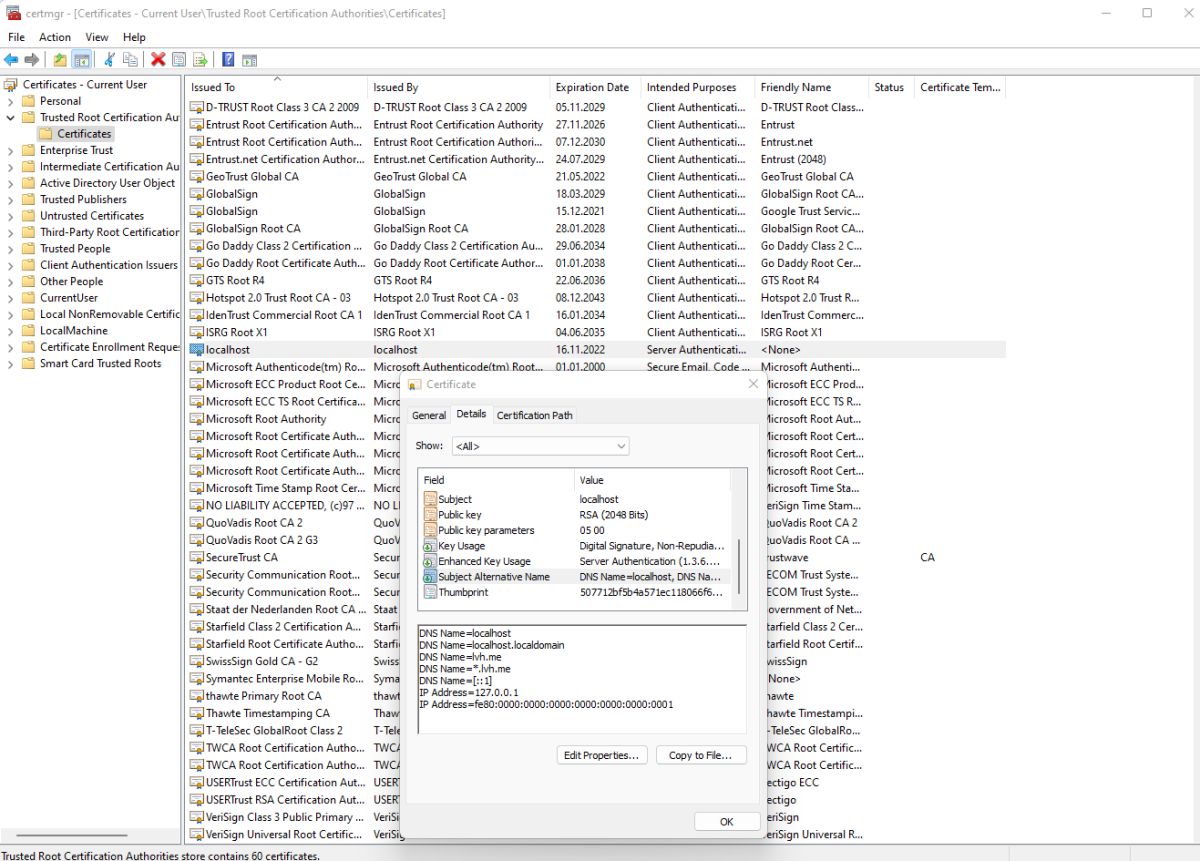
Task: Switch to the General tab
Action: click(x=429, y=415)
